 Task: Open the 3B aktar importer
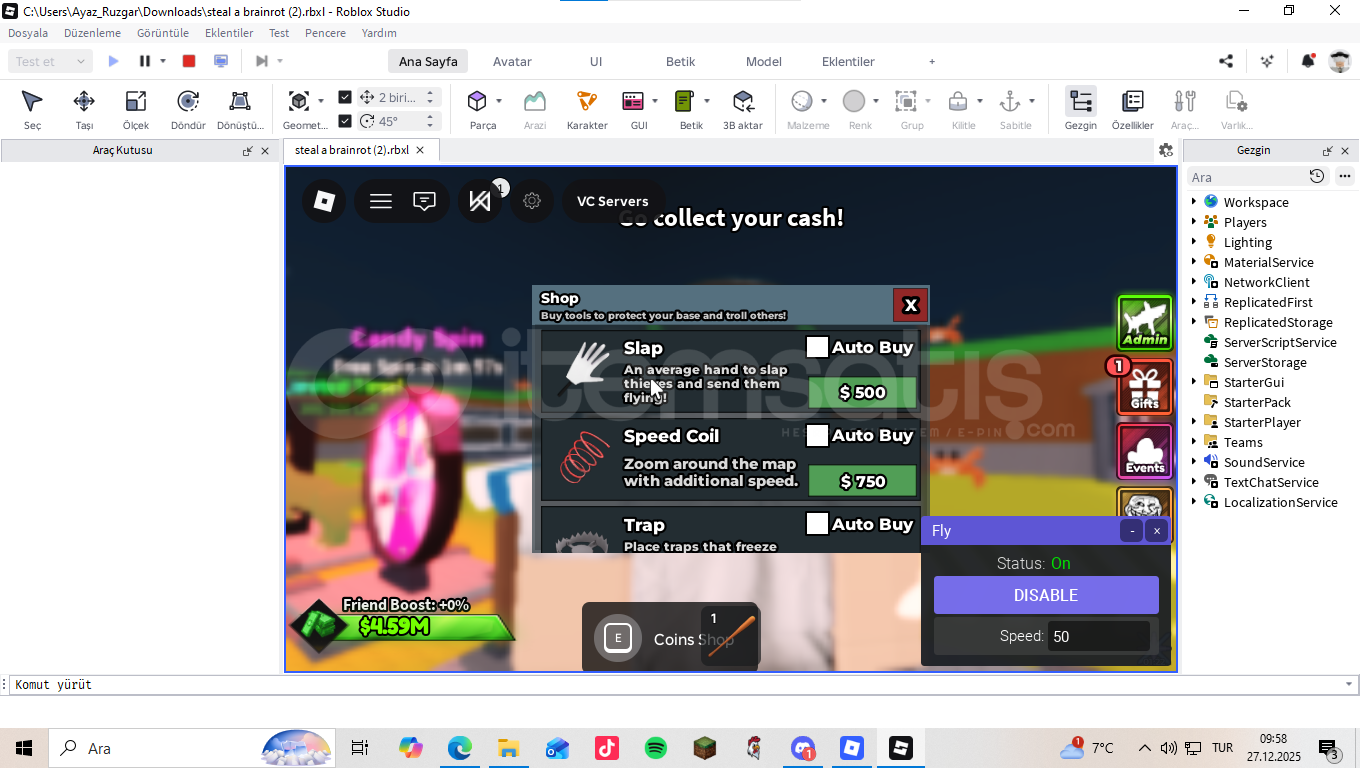tap(743, 110)
